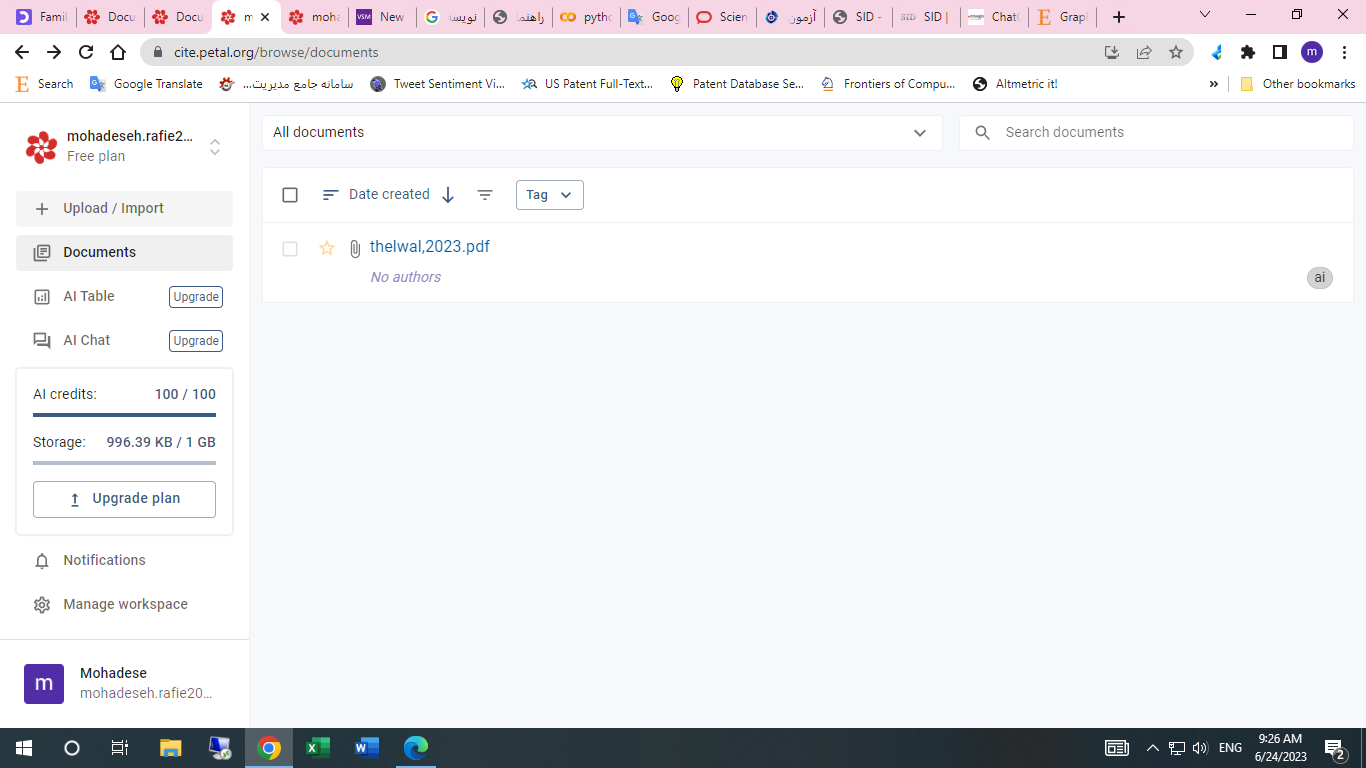
Task: Open the extensions puzzle icon
Action: [1248, 52]
